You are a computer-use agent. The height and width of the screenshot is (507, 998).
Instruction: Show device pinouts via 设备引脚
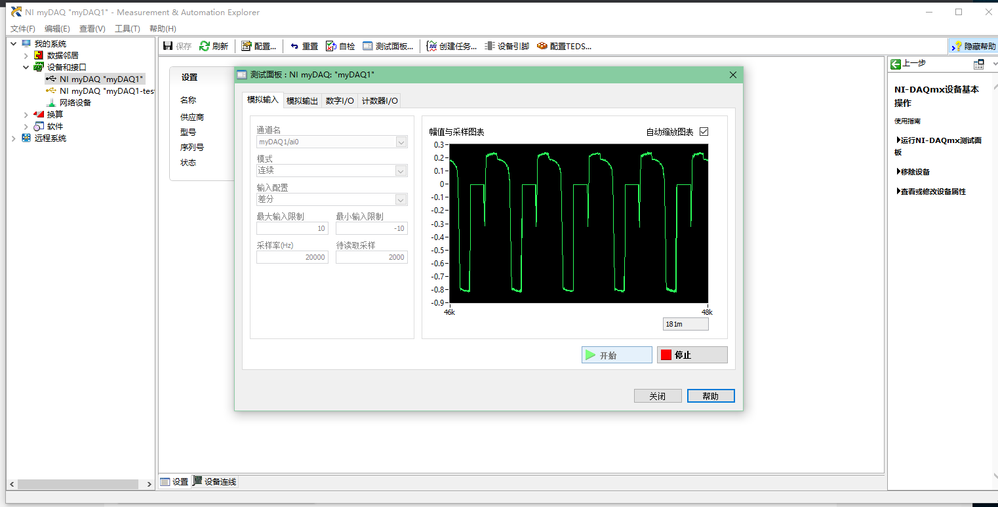pyautogui.click(x=507, y=46)
